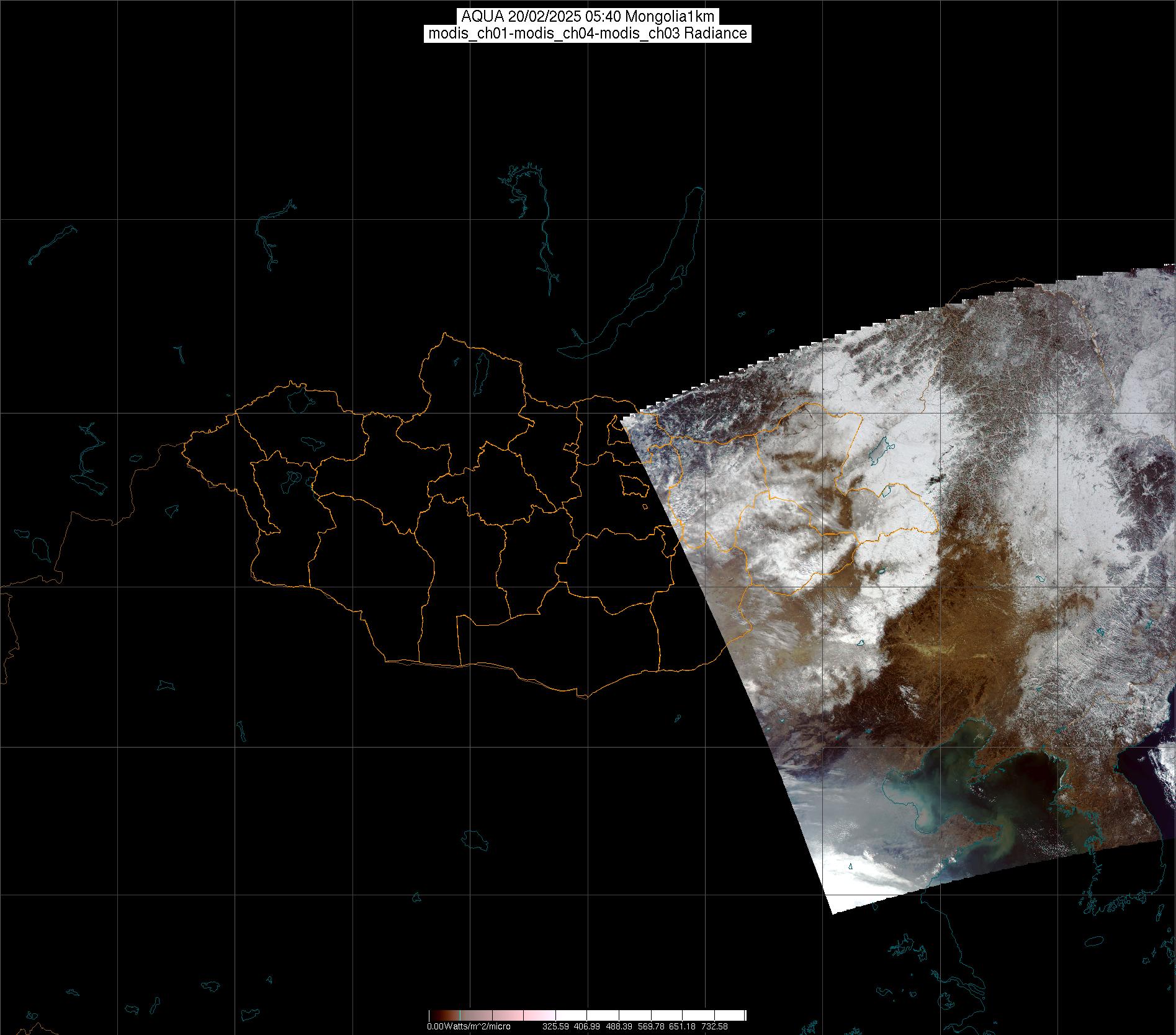
Task: Click the 0.00Watts/m^2/micro scale label
Action: tap(469, 1026)
